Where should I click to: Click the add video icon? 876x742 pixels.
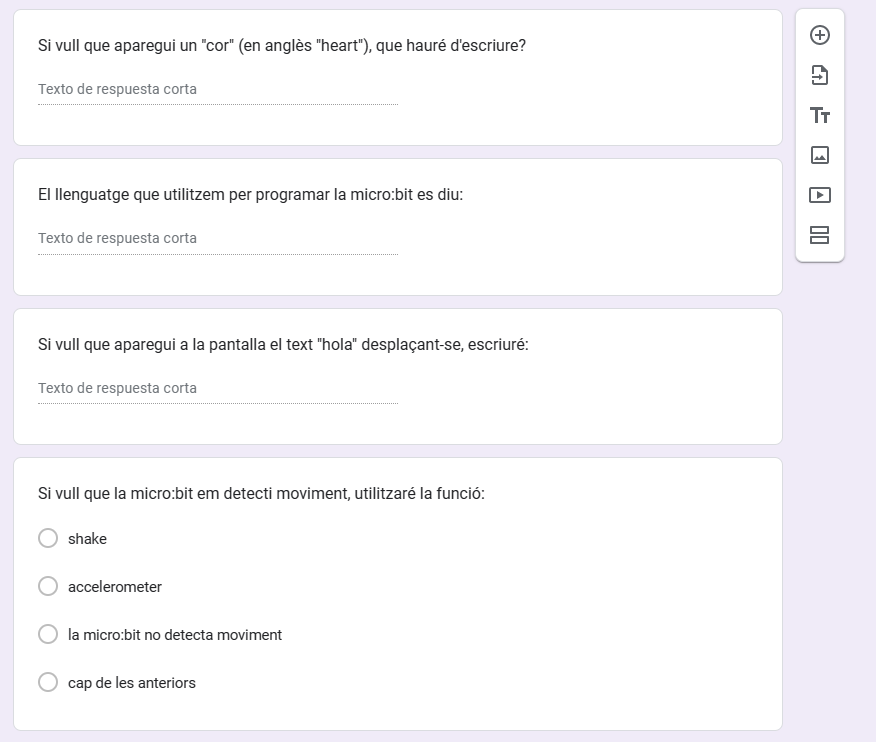pyautogui.click(x=820, y=196)
